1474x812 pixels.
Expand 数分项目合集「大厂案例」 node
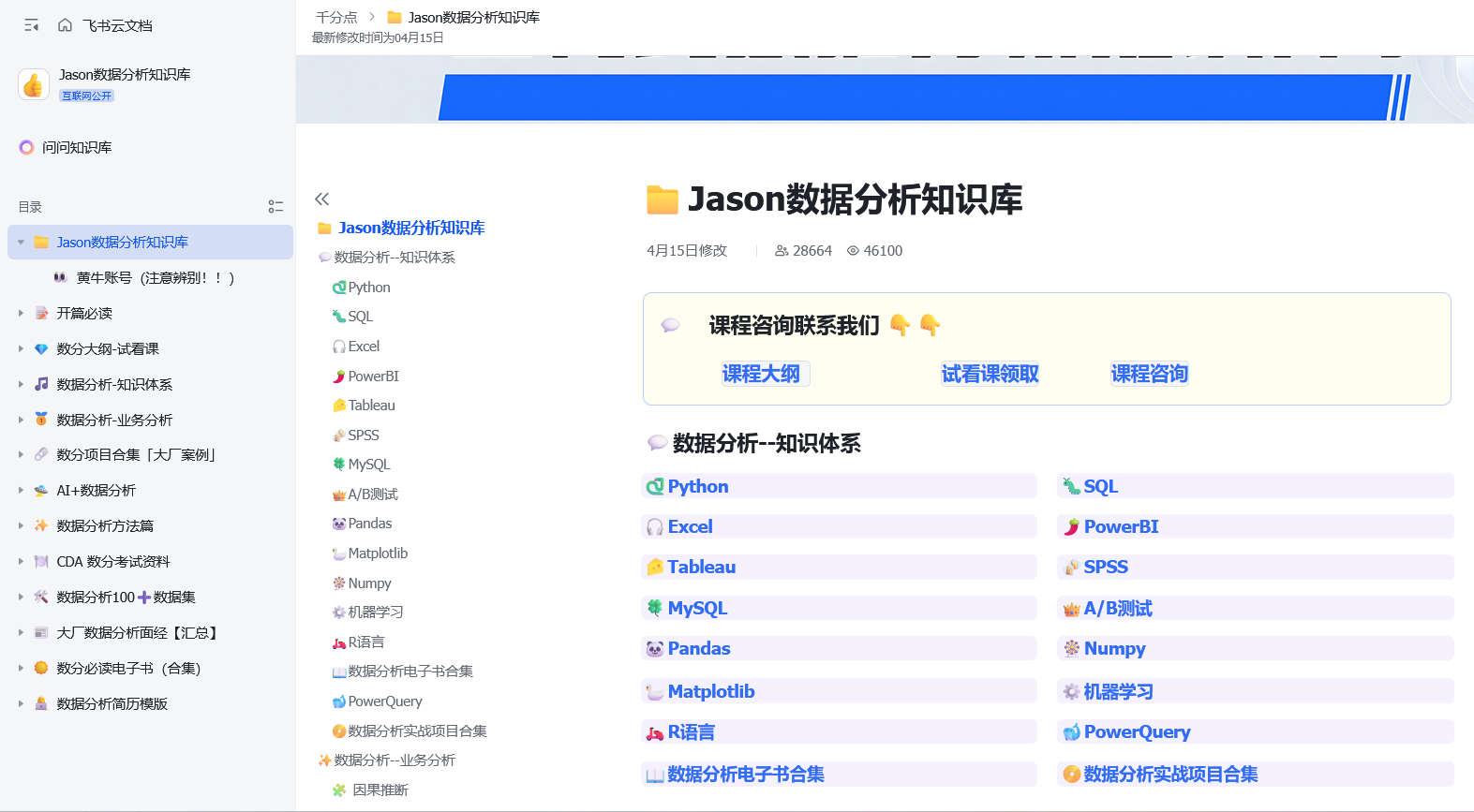point(21,454)
